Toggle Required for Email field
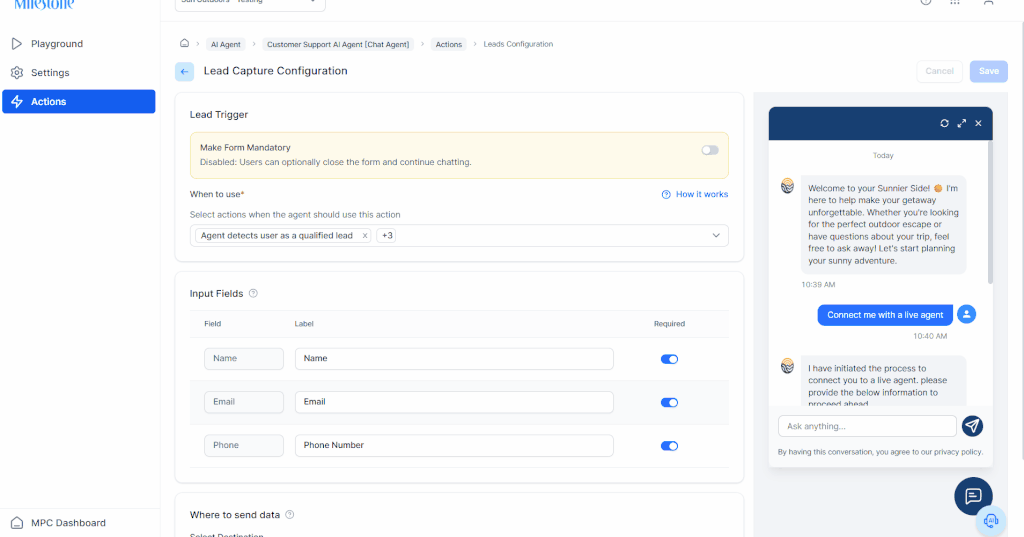Viewport: 1024px width, 537px height. 669,402
